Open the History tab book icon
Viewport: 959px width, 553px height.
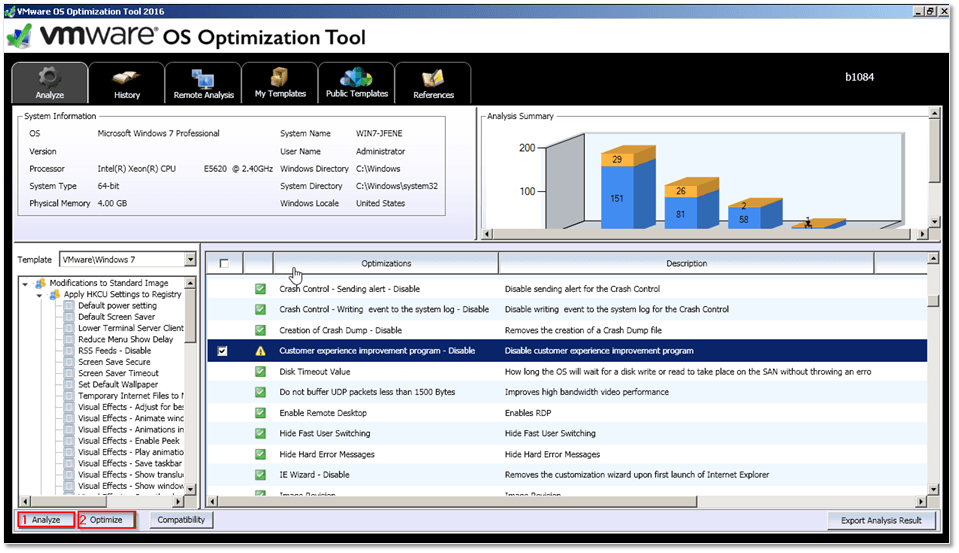click(x=127, y=78)
